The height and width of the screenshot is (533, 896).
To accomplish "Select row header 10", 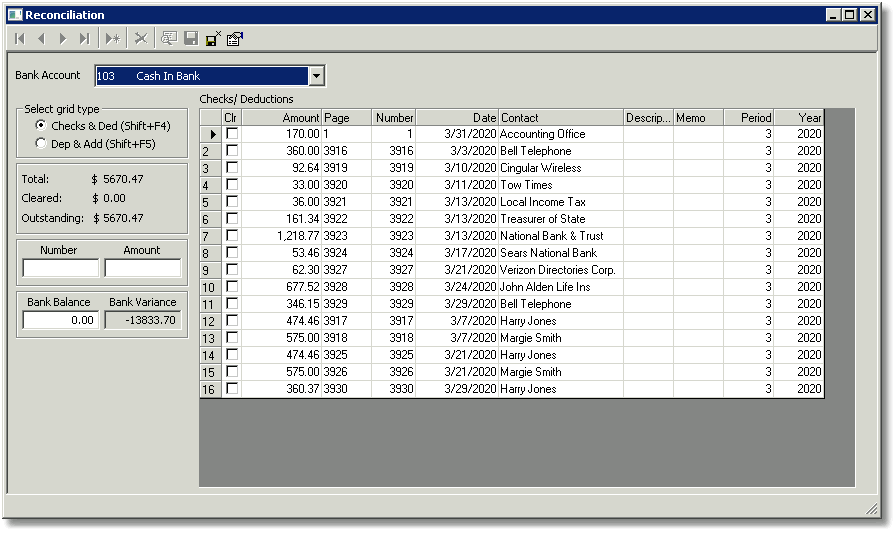I will 211,287.
